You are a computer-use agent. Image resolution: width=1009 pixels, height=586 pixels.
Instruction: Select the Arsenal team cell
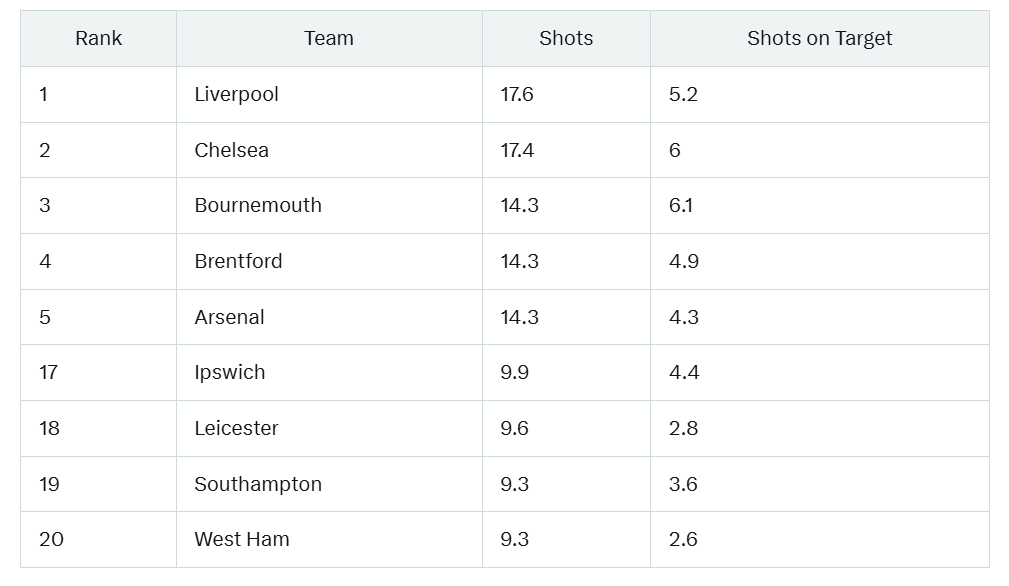(329, 317)
